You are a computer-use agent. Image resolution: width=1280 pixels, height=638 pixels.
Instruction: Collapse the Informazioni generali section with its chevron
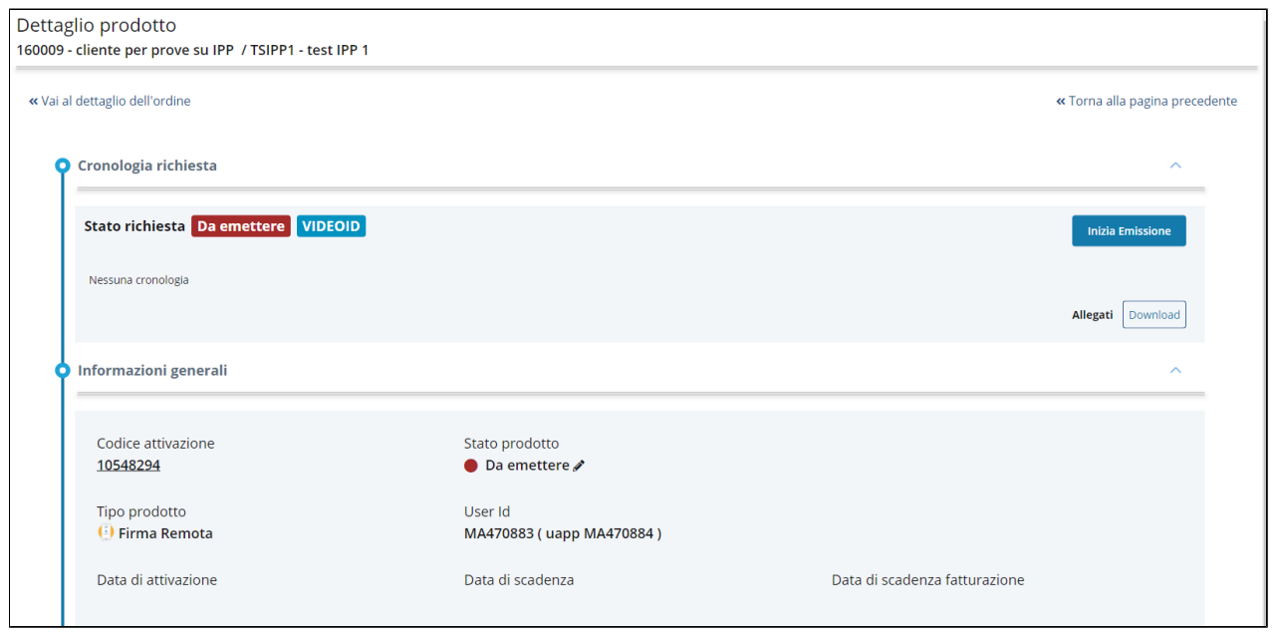(1176, 370)
